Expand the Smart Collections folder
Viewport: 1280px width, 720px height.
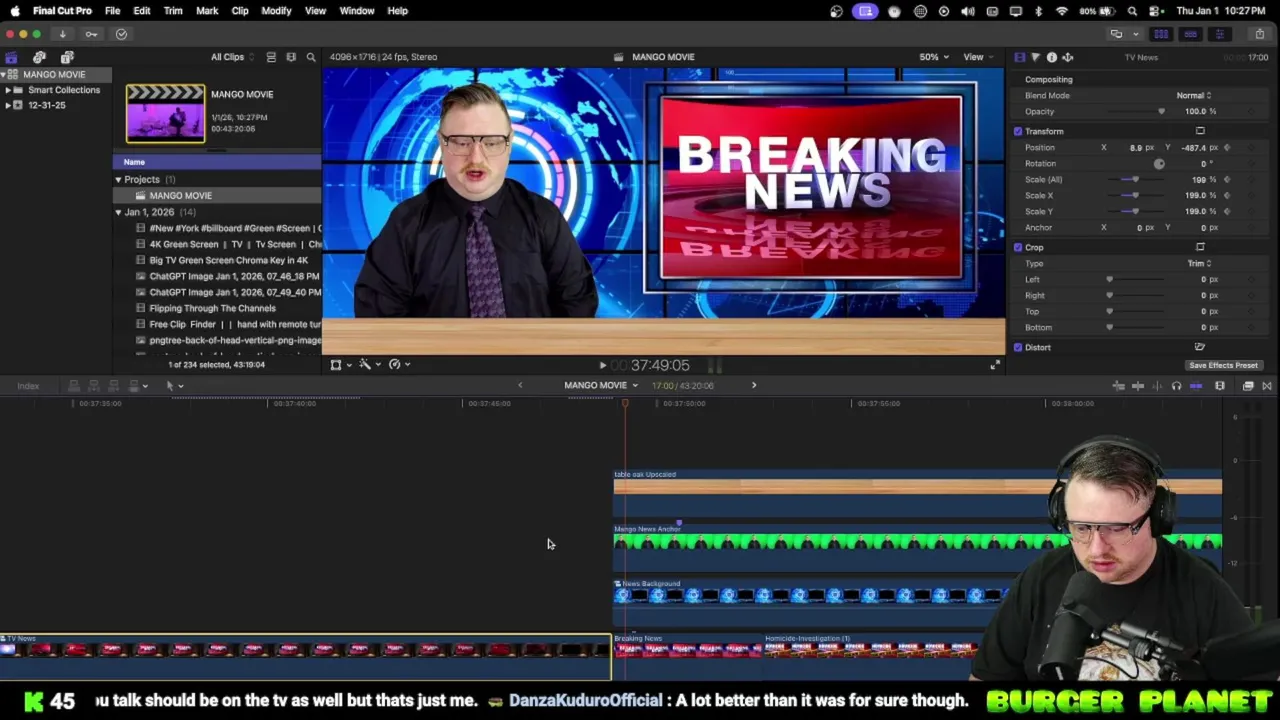click(x=7, y=90)
